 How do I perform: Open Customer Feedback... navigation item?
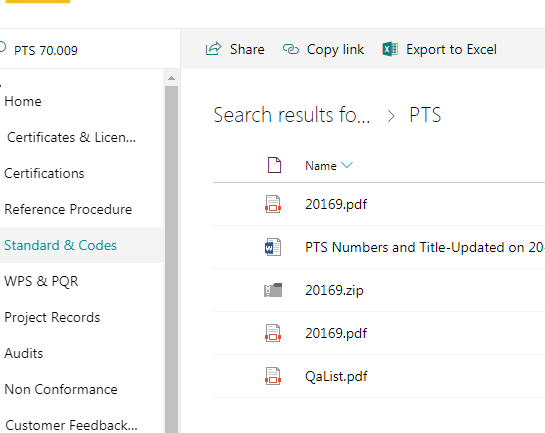(71, 425)
